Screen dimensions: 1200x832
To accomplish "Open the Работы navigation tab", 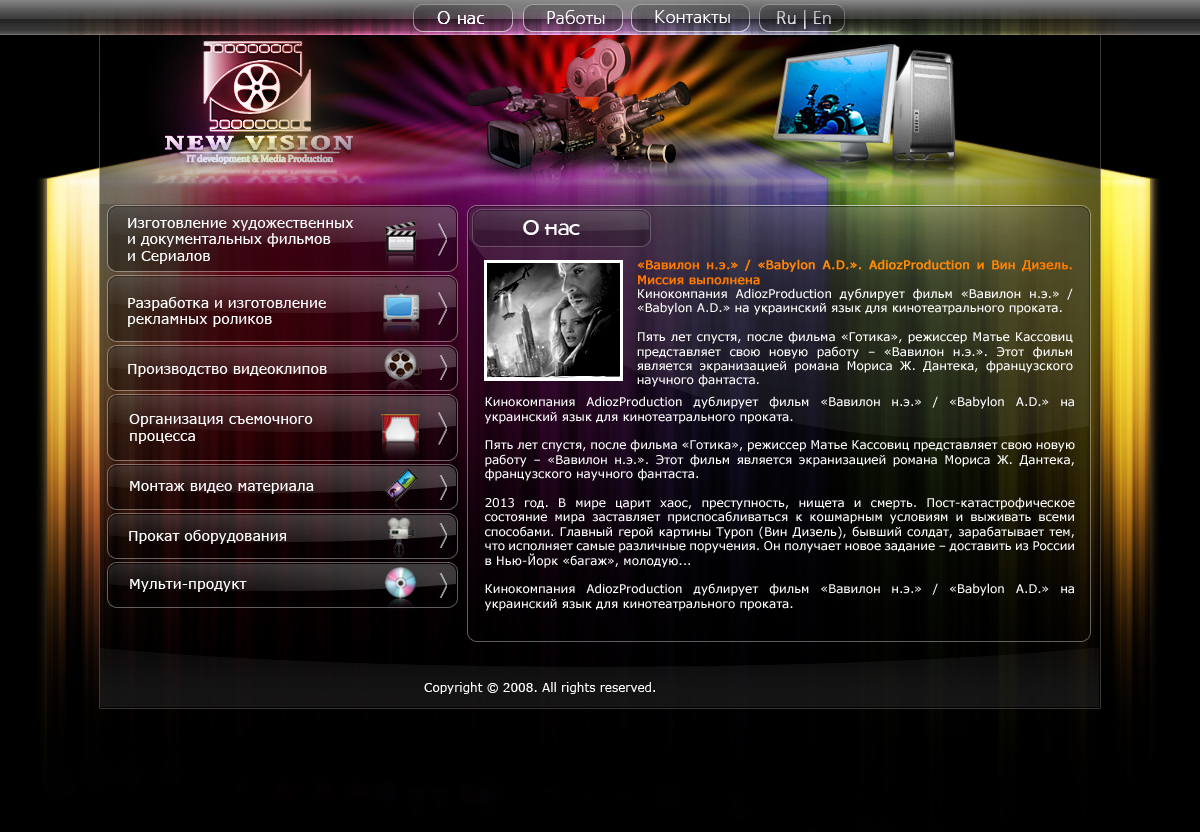I will pyautogui.click(x=573, y=18).
